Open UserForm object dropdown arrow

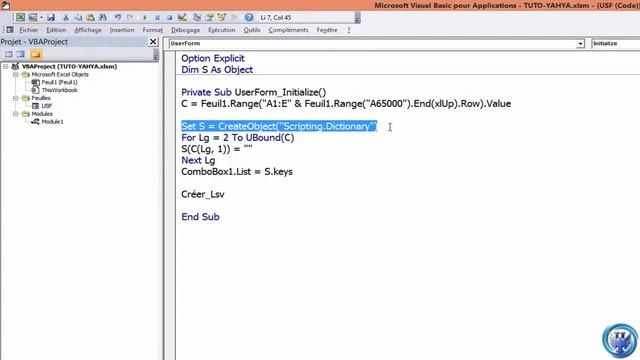point(580,44)
